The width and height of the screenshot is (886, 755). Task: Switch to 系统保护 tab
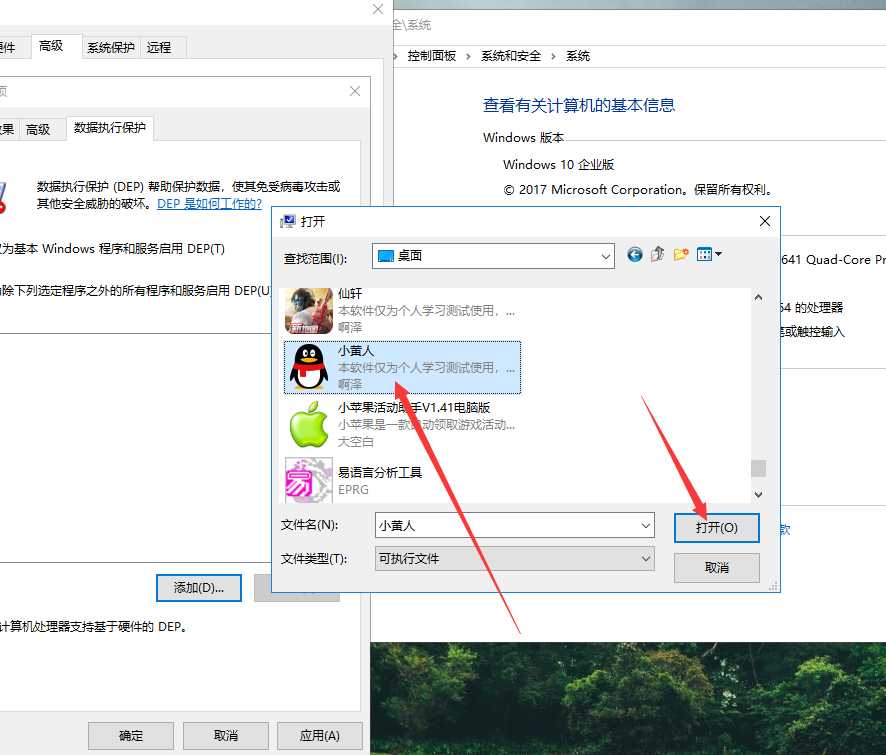click(x=111, y=47)
